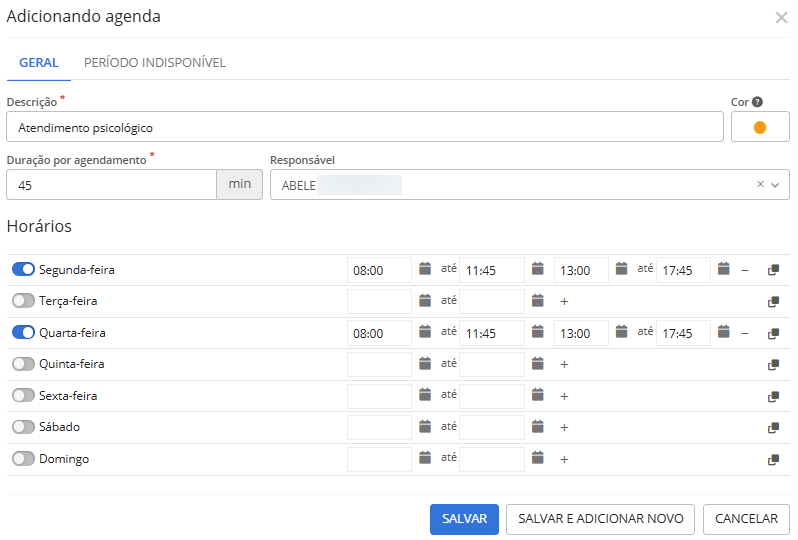Image resolution: width=798 pixels, height=540 pixels.
Task: Click Quarta-feira 17:45 end time field
Action: click(x=683, y=333)
